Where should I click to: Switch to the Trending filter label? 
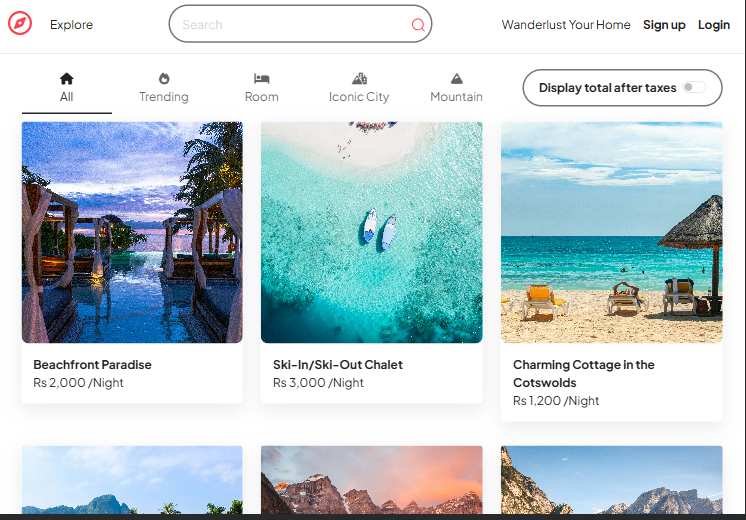click(164, 97)
